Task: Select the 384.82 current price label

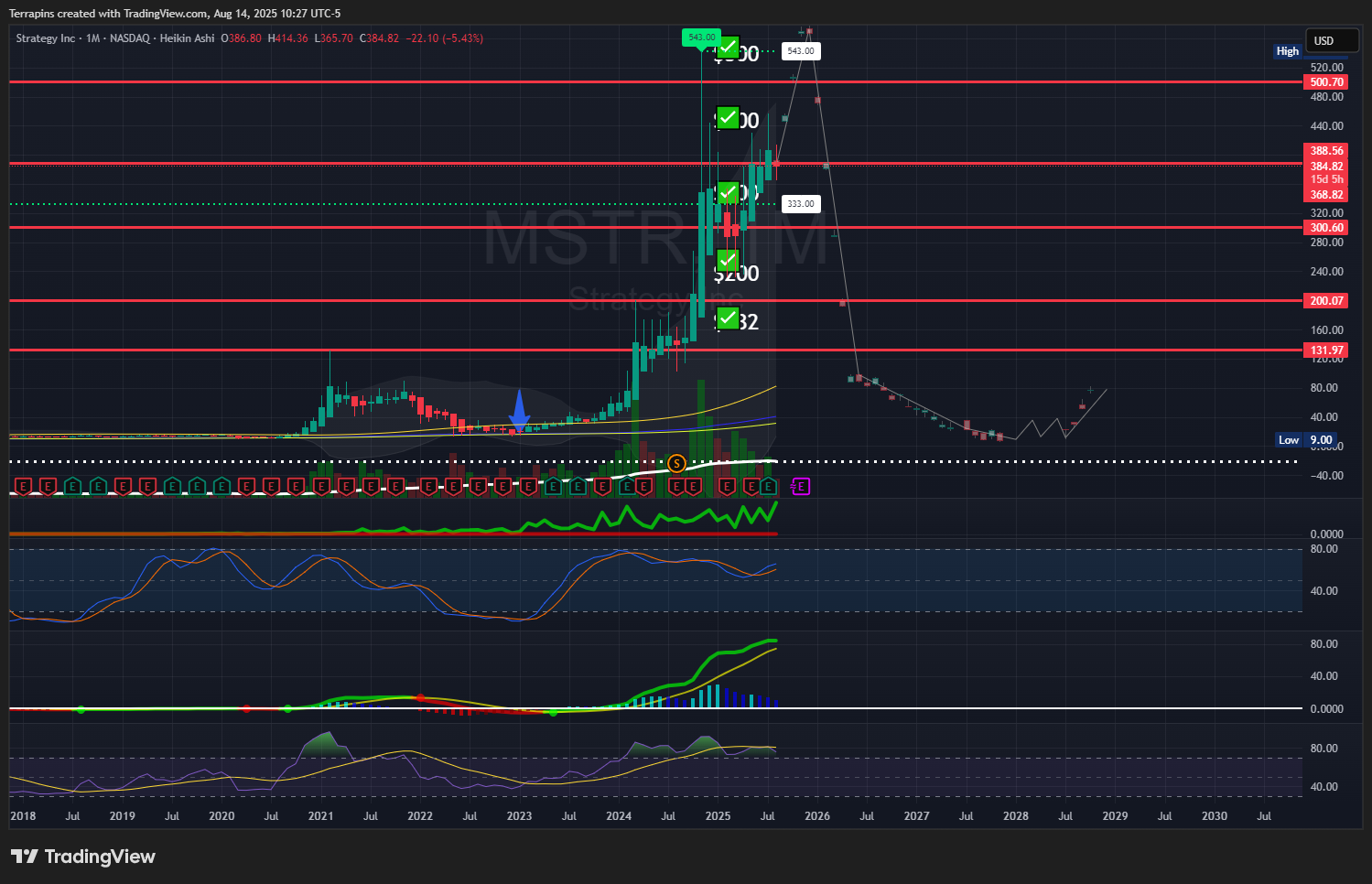Action: pyautogui.click(x=1326, y=167)
